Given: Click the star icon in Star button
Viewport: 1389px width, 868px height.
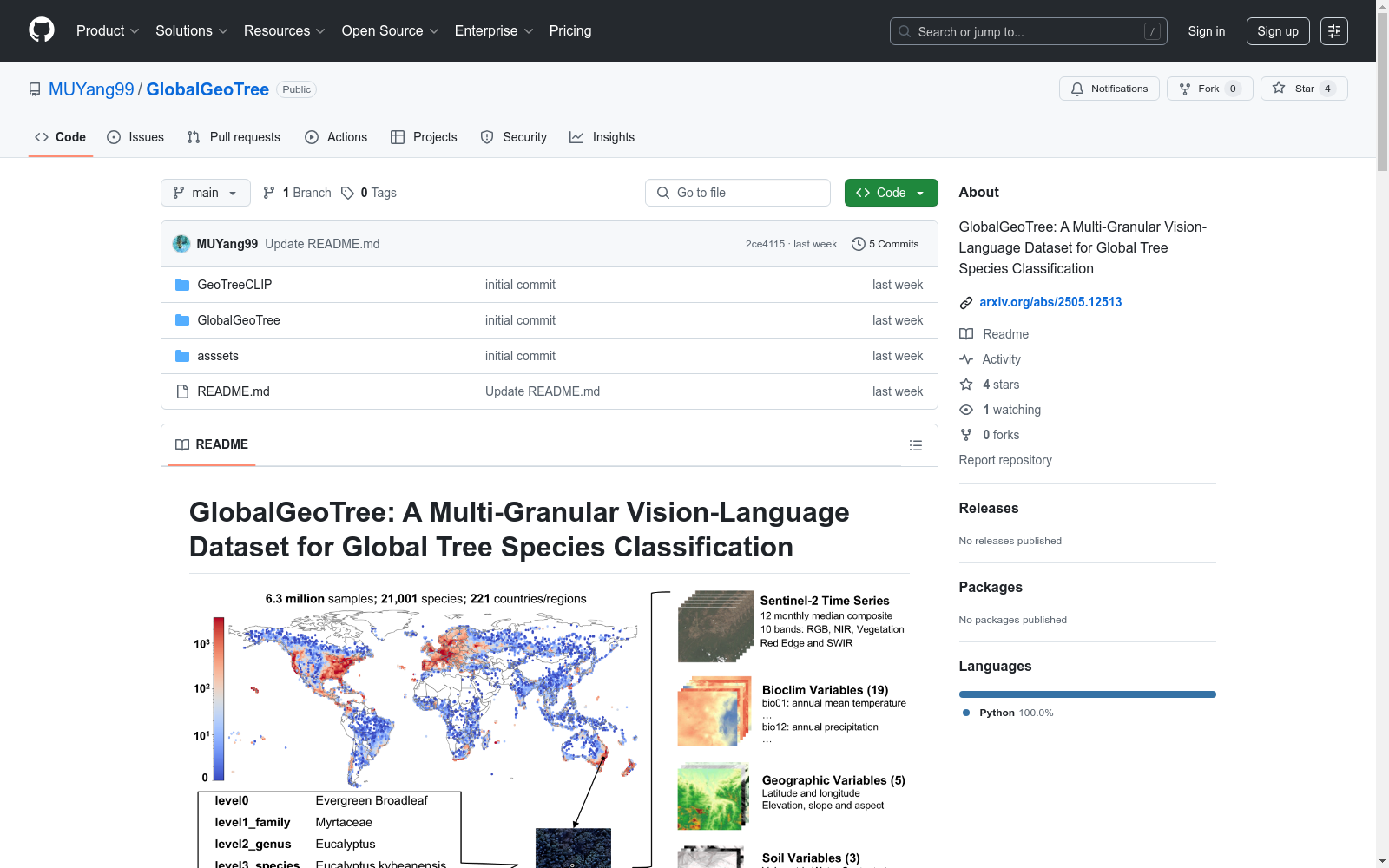Looking at the screenshot, I should pyautogui.click(x=1279, y=88).
